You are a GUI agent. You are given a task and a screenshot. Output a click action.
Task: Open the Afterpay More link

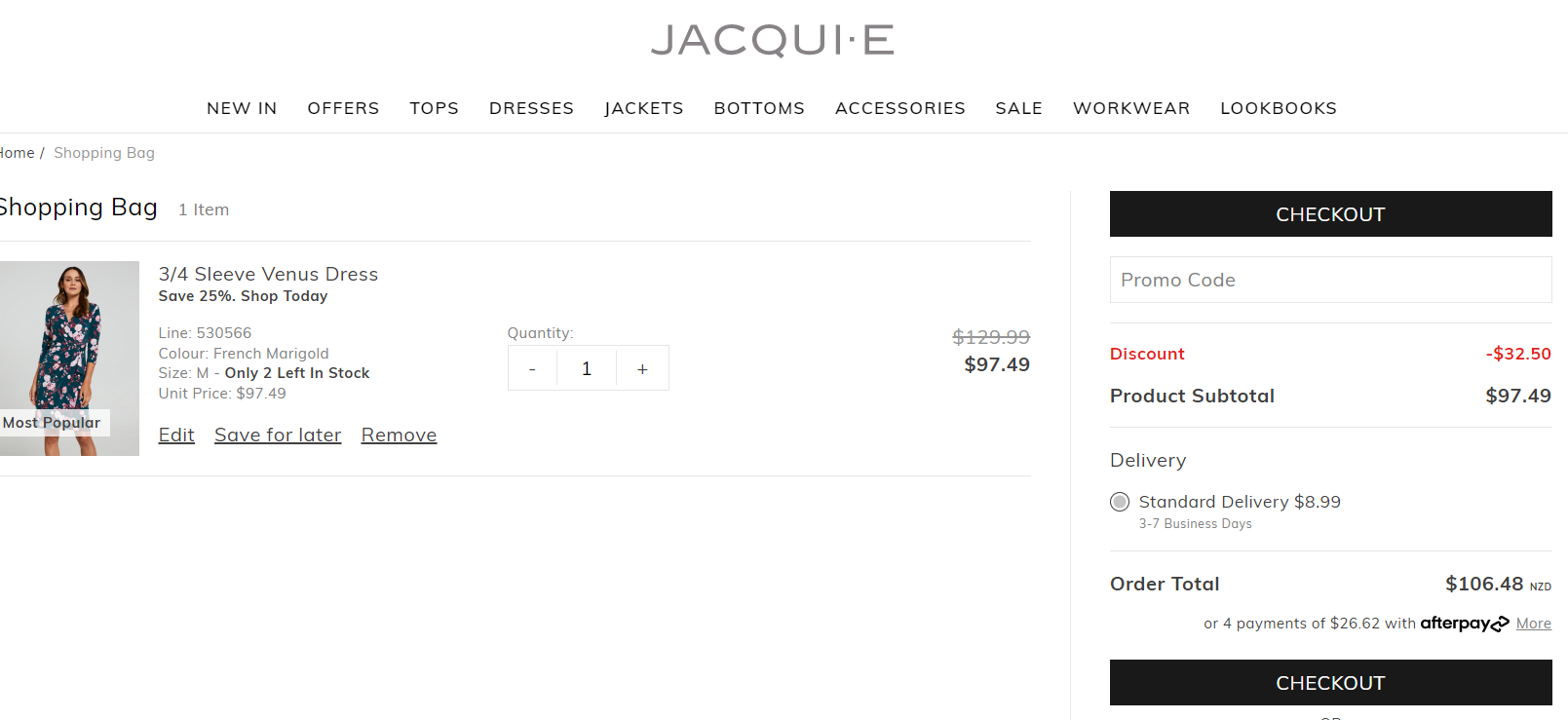(x=1533, y=624)
